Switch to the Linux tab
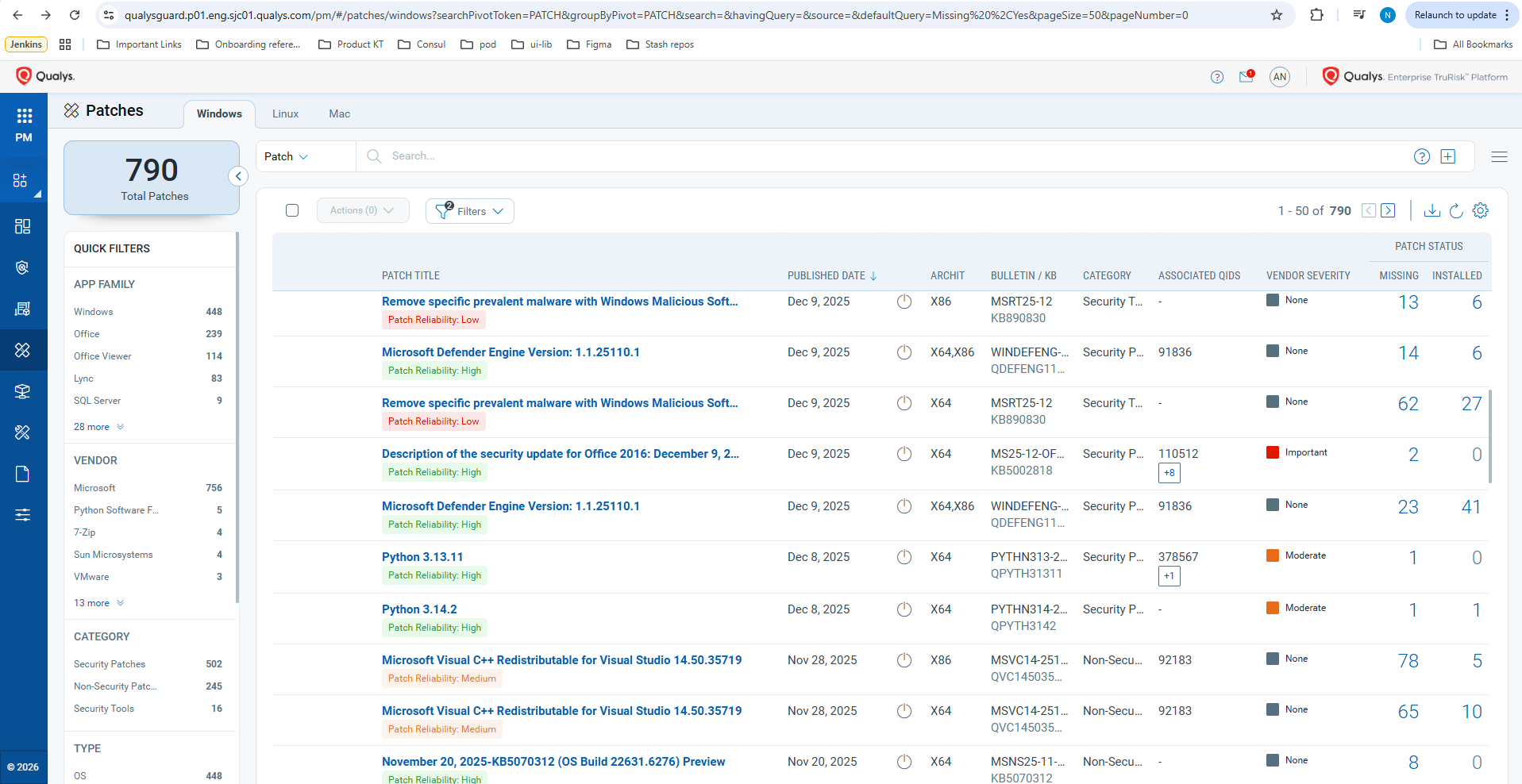The width and height of the screenshot is (1522, 784). pyautogui.click(x=285, y=113)
